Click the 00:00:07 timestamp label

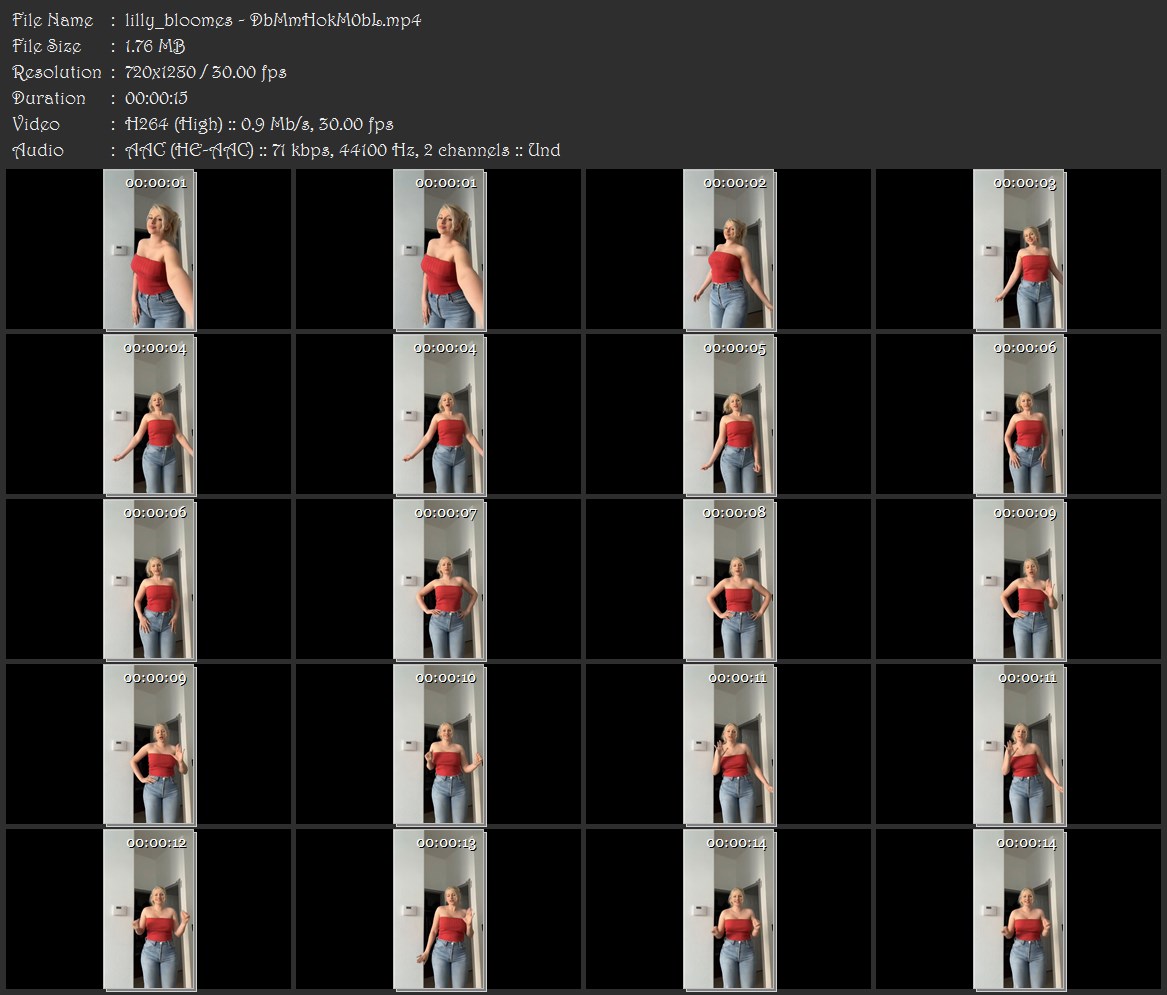[x=445, y=514]
